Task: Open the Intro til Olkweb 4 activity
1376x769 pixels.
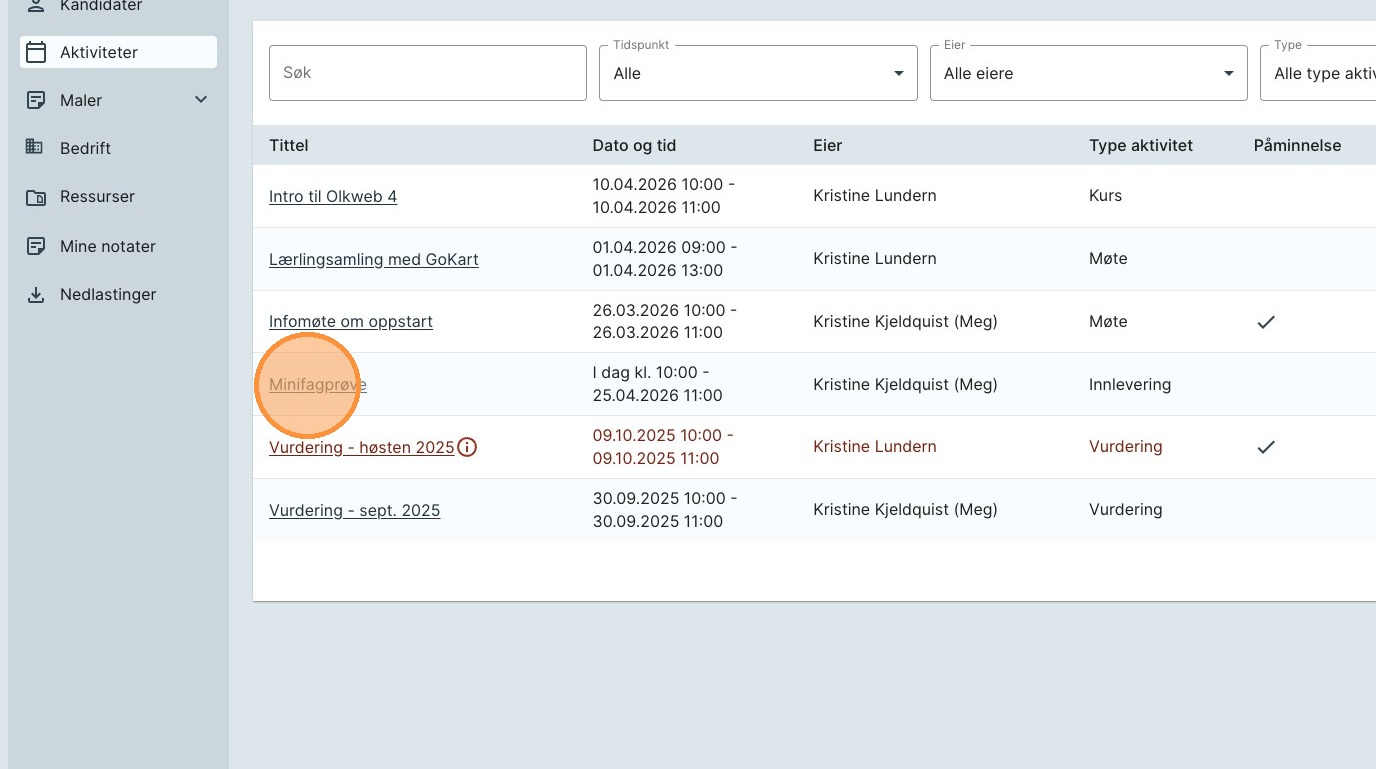Action: (333, 197)
